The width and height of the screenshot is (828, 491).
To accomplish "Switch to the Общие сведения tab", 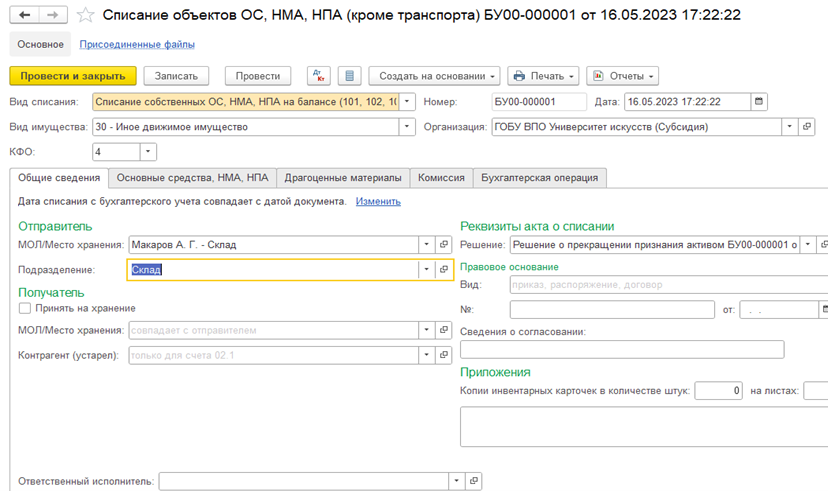I will 59,178.
